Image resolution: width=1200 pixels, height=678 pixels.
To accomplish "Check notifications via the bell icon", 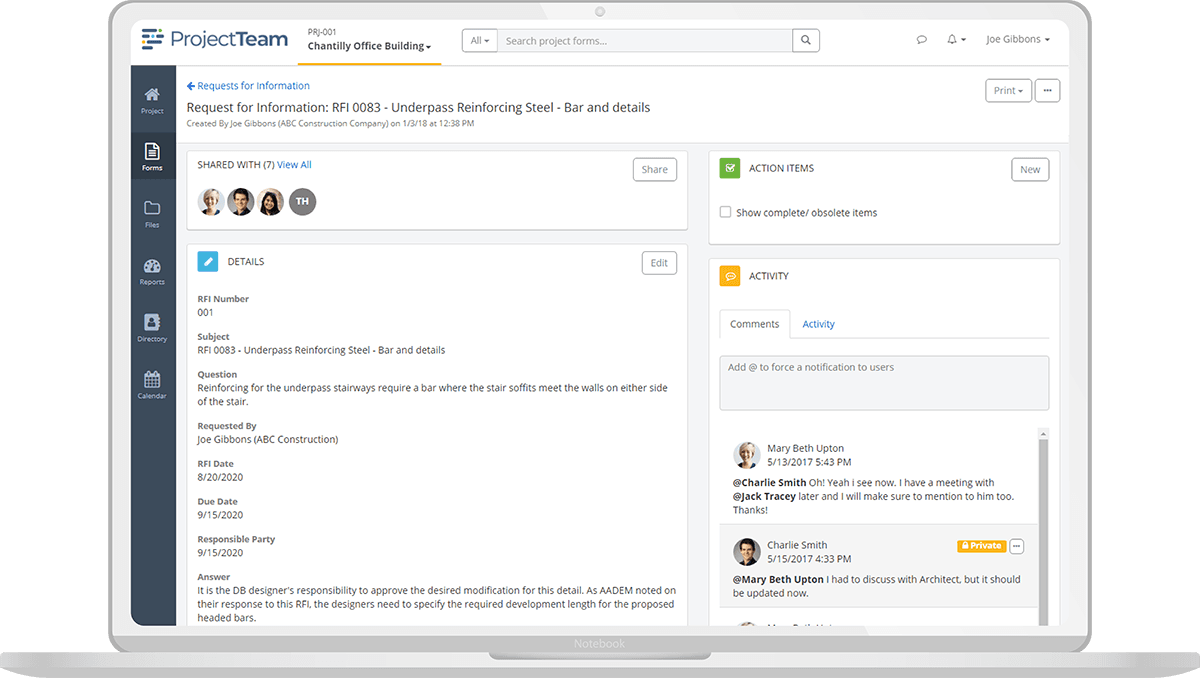I will click(x=952, y=39).
